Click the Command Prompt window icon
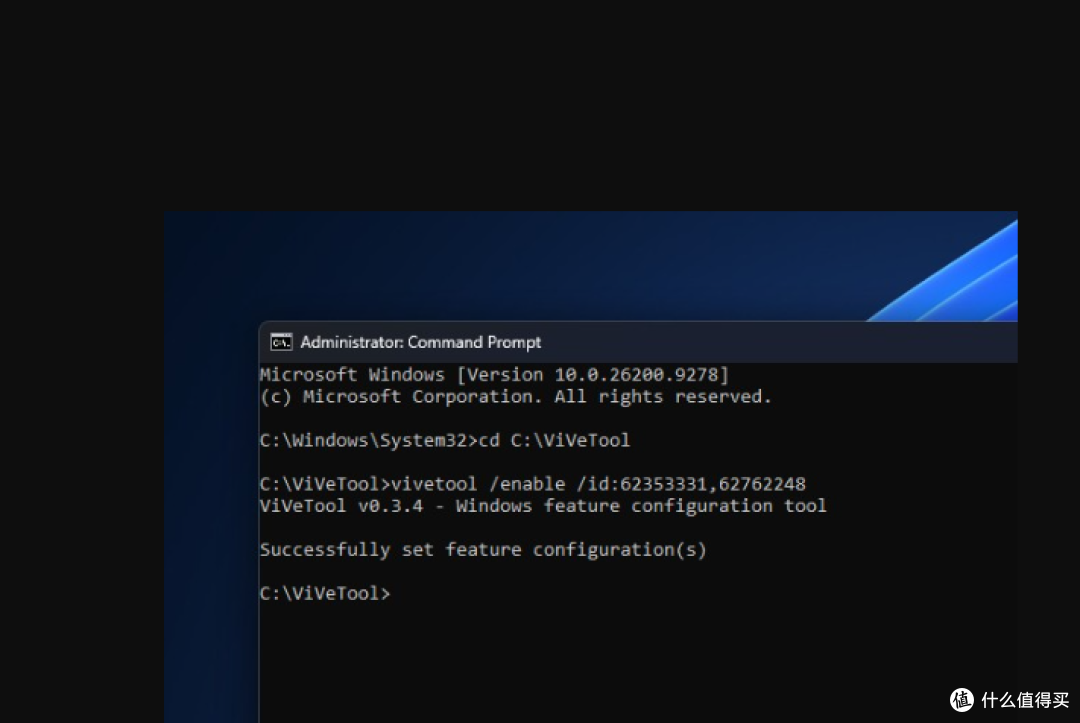The height and width of the screenshot is (723, 1080). point(281,342)
